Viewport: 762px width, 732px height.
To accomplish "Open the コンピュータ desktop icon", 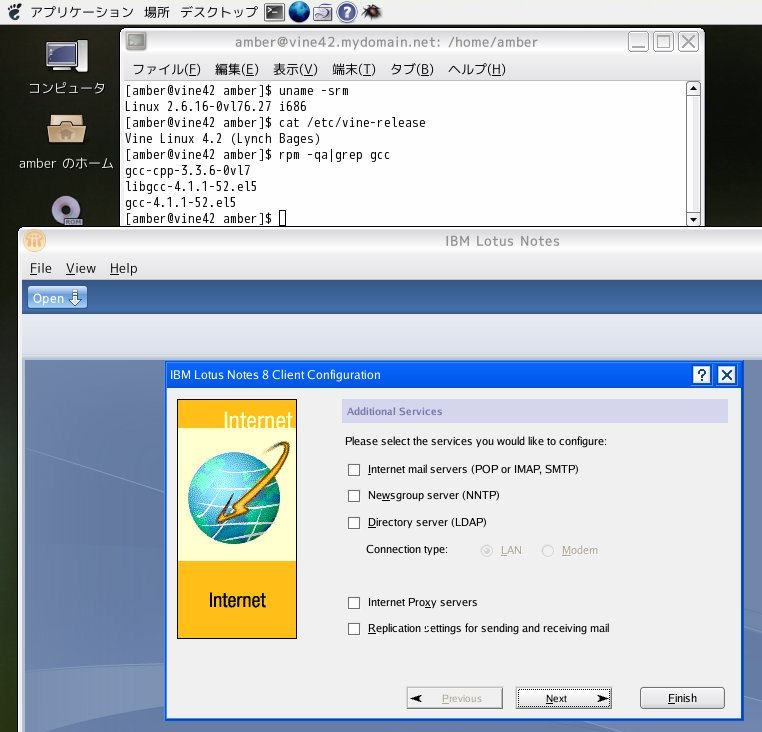I will click(x=67, y=68).
